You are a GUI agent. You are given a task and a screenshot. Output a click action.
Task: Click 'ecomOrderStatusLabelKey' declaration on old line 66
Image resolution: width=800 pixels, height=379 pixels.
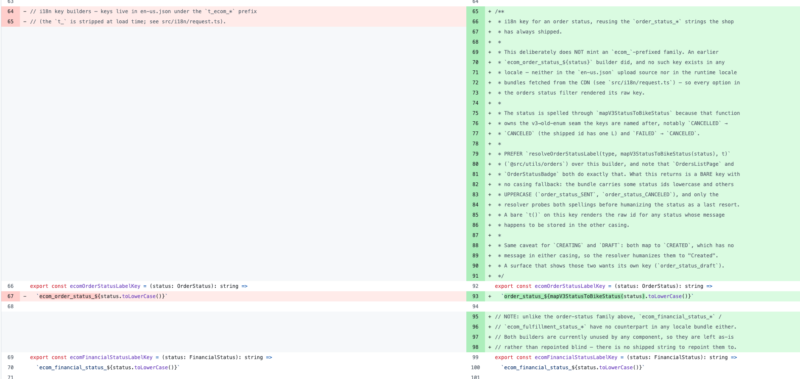click(105, 286)
